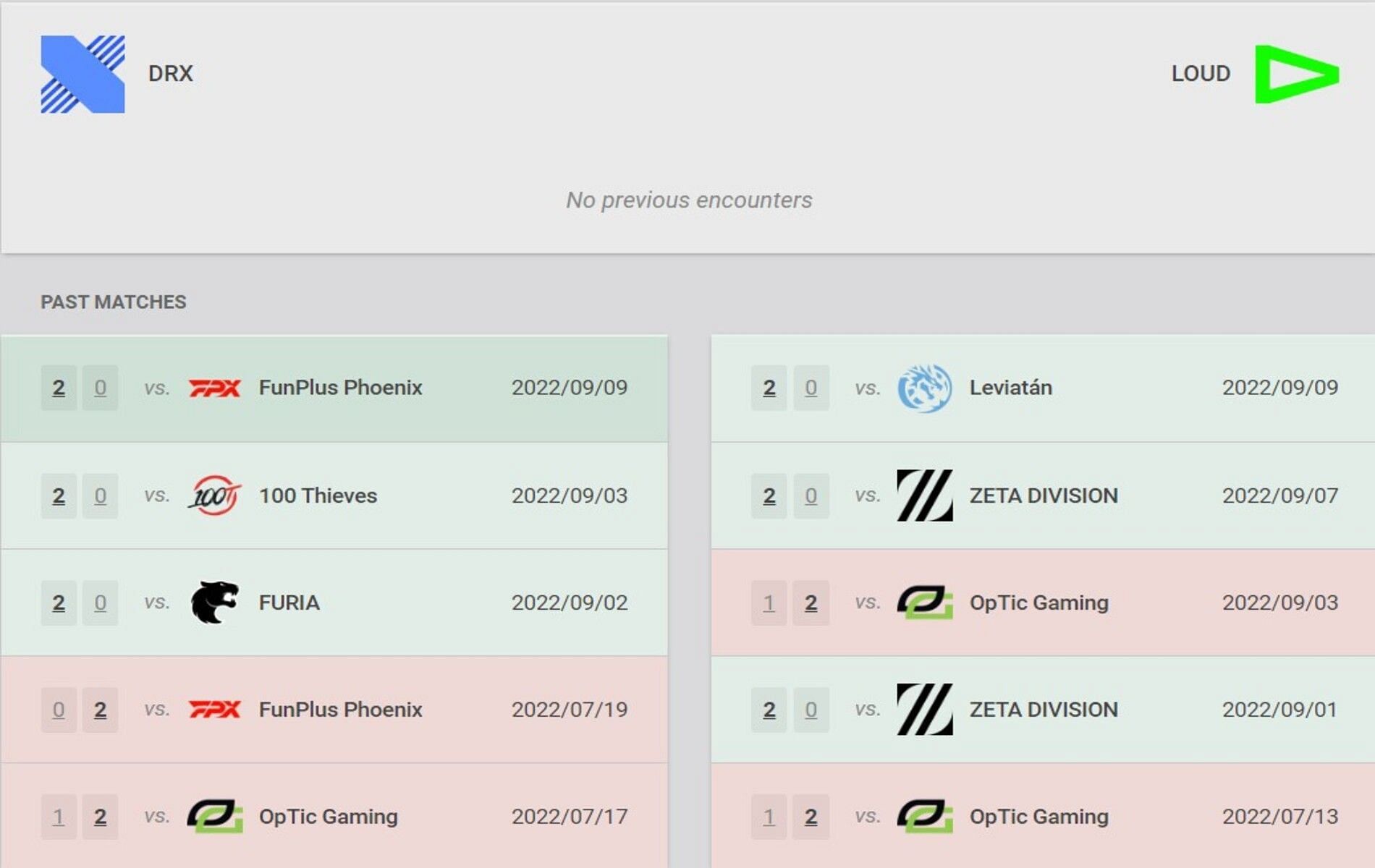Screen dimensions: 1375x868
Task: Click the 2022/09/07 match date
Action: [1280, 495]
